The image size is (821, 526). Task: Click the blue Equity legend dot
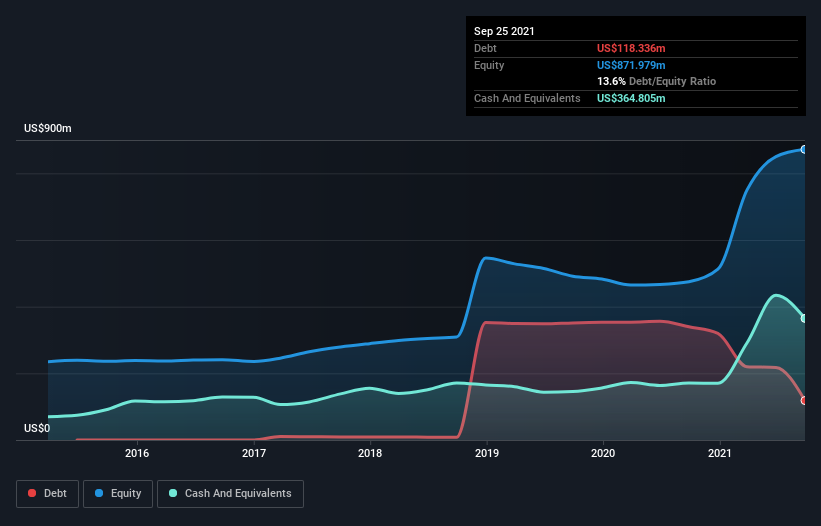pos(99,493)
